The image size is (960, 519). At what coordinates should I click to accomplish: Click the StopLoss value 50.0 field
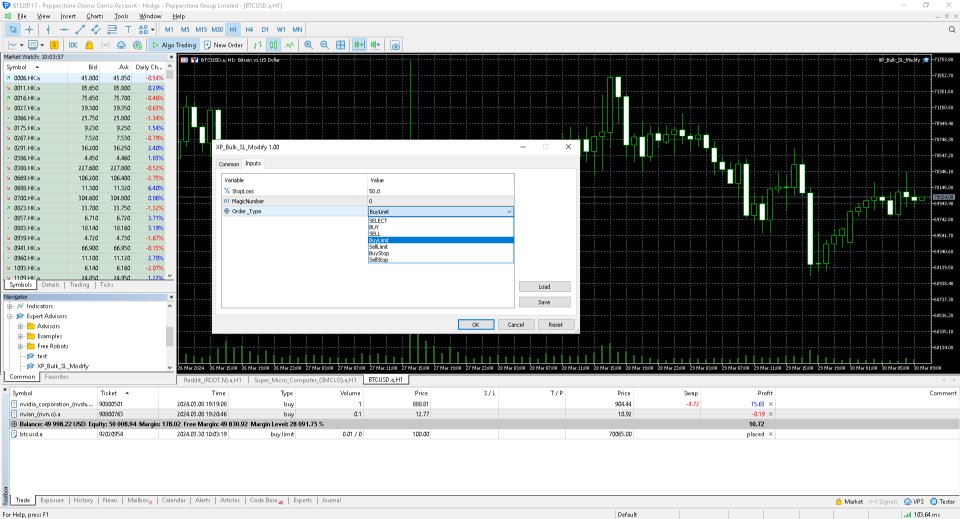[440, 191]
